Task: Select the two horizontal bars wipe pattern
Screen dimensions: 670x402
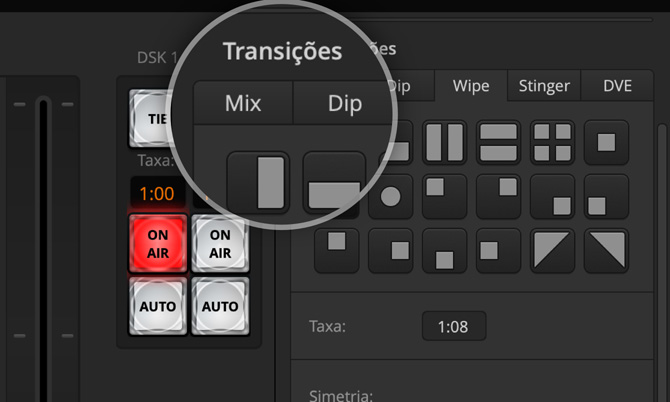Action: 499,142
